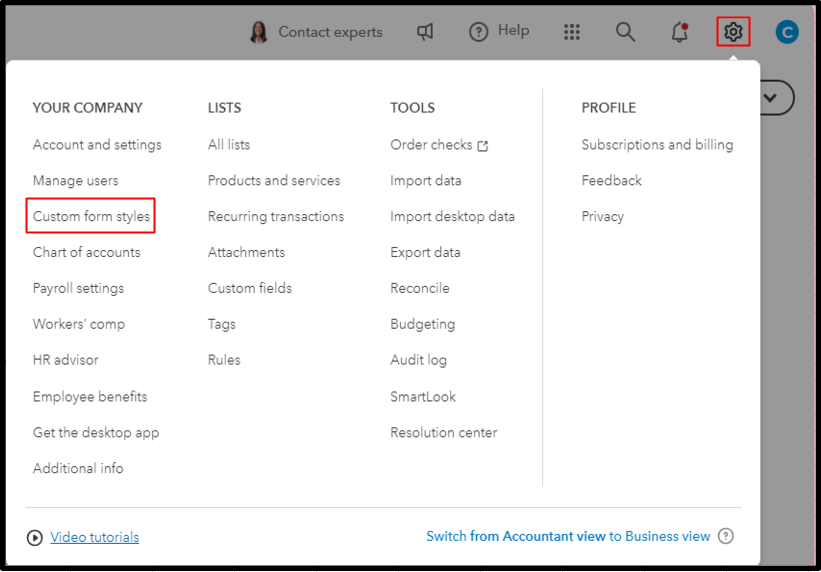Select Feedback under Profile
Screen dimensions: 821x572
click(612, 181)
